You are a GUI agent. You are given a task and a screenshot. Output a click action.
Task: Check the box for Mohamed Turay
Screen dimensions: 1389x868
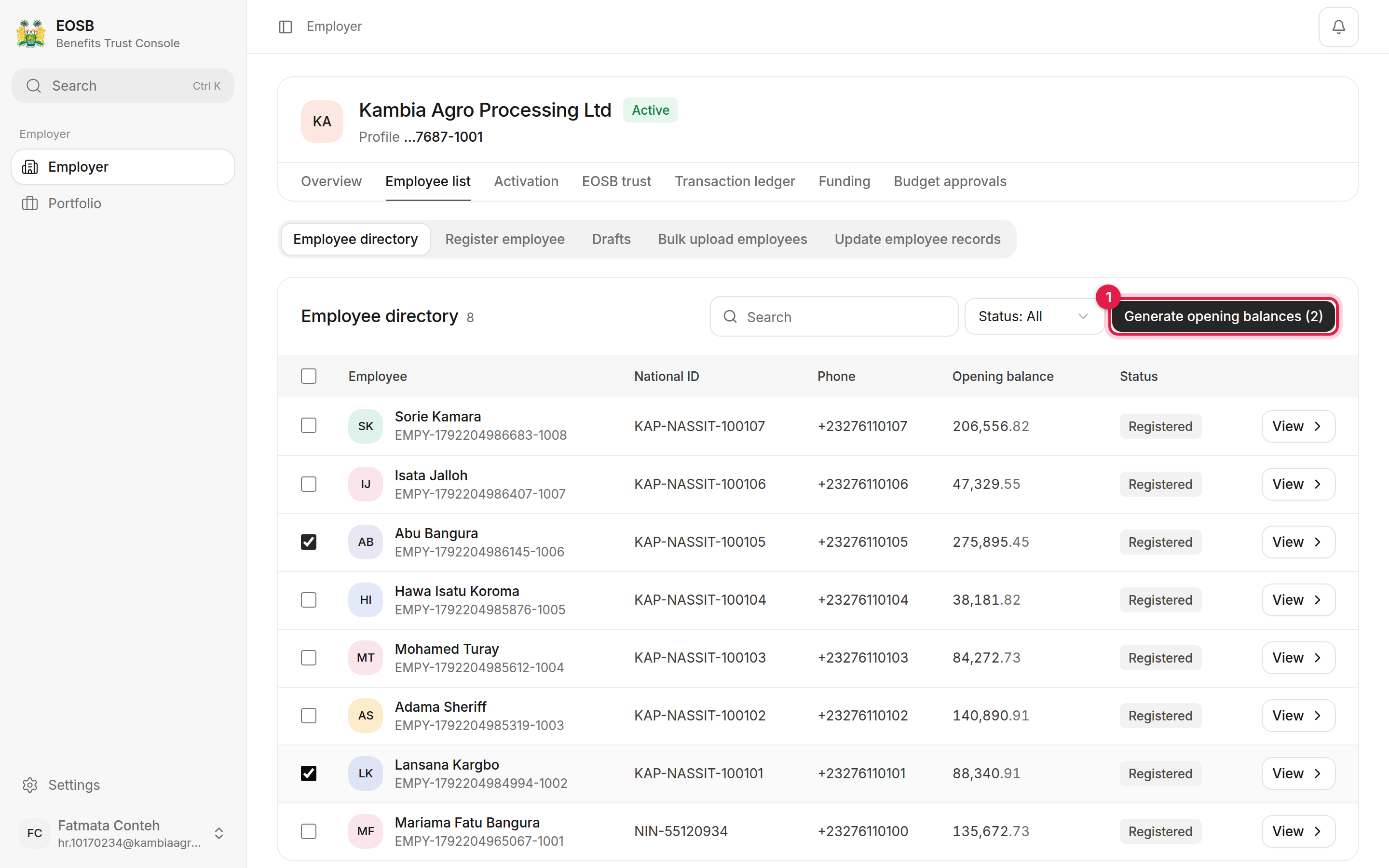pyautogui.click(x=309, y=658)
